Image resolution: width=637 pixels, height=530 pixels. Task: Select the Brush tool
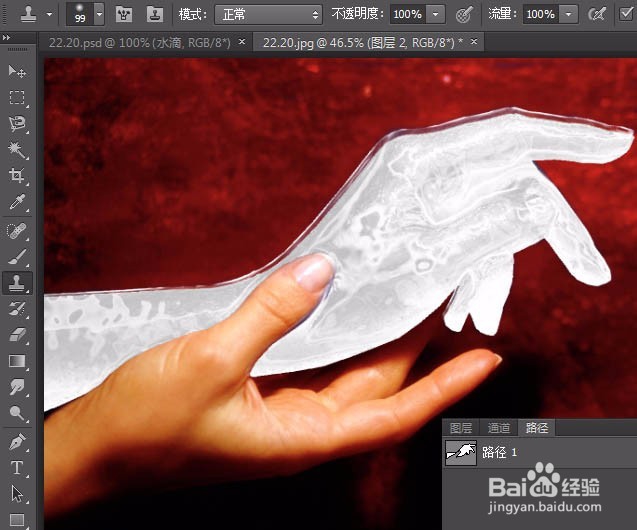(x=17, y=257)
